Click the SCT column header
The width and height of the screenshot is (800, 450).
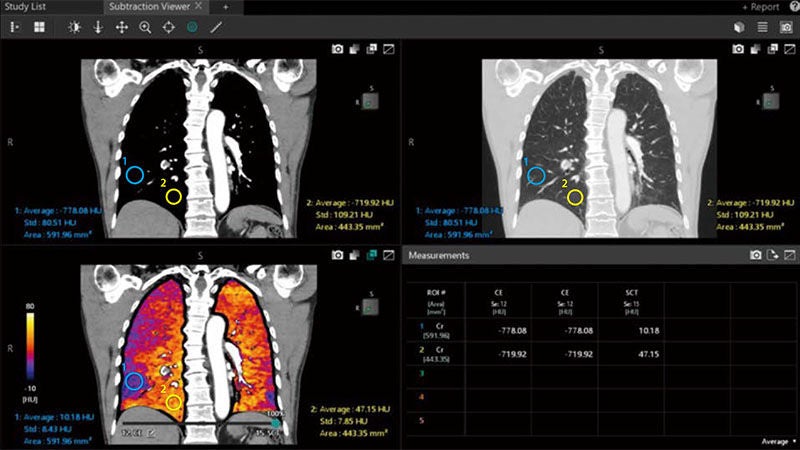pos(631,302)
